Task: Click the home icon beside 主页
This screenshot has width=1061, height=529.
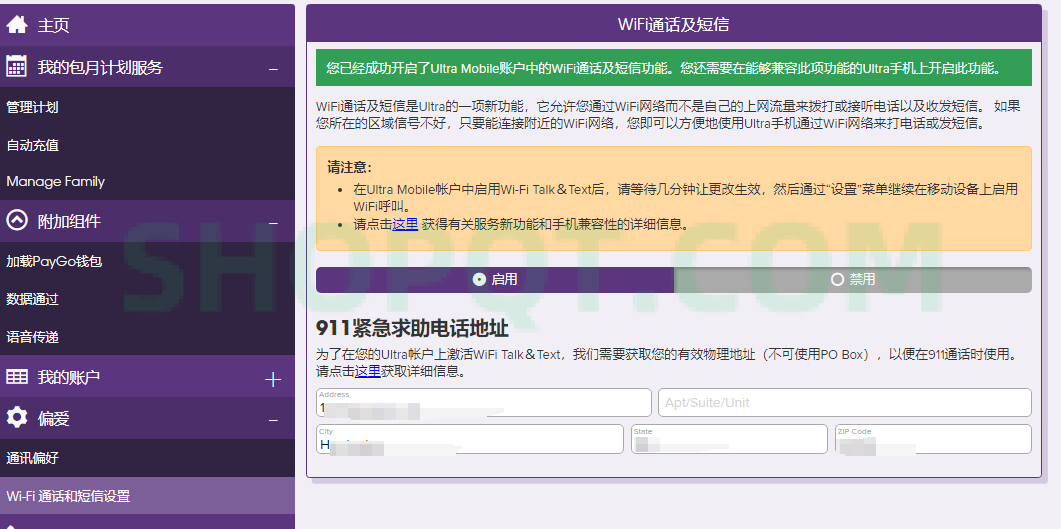Action: [x=17, y=25]
